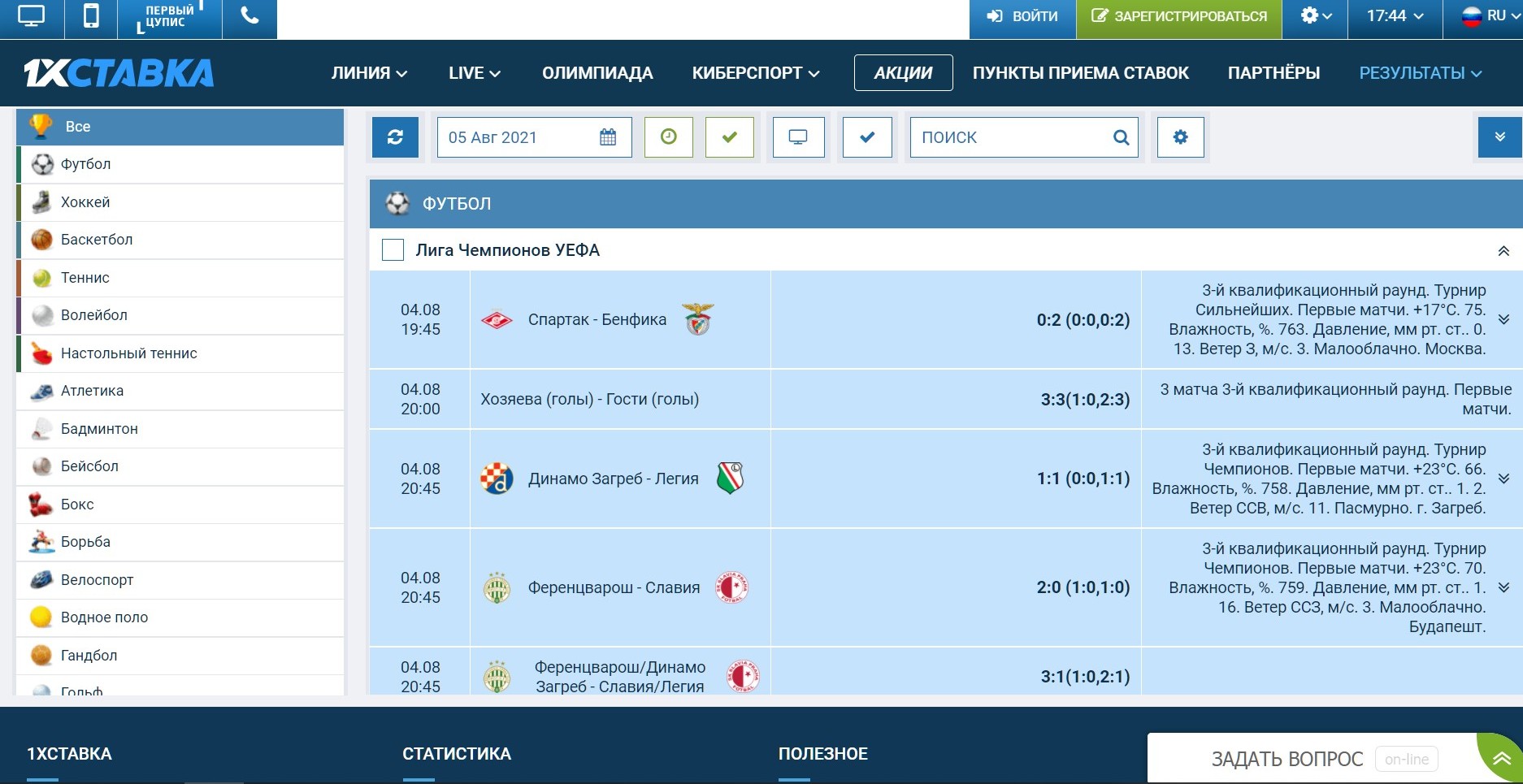Expand details for Спартак - Бенфика match
The image size is (1523, 784).
pos(1503,320)
